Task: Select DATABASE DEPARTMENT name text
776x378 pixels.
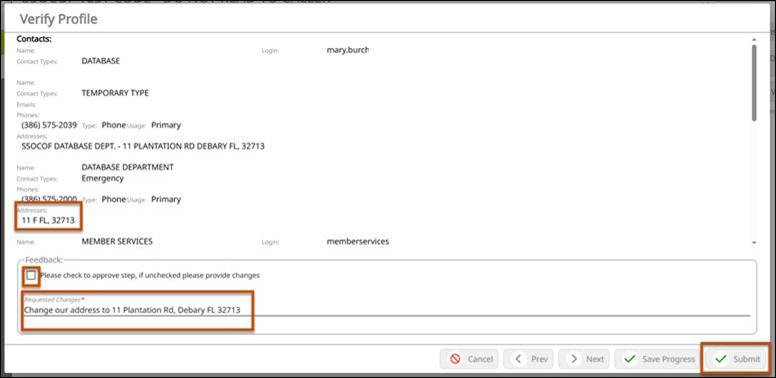Action: (127, 167)
